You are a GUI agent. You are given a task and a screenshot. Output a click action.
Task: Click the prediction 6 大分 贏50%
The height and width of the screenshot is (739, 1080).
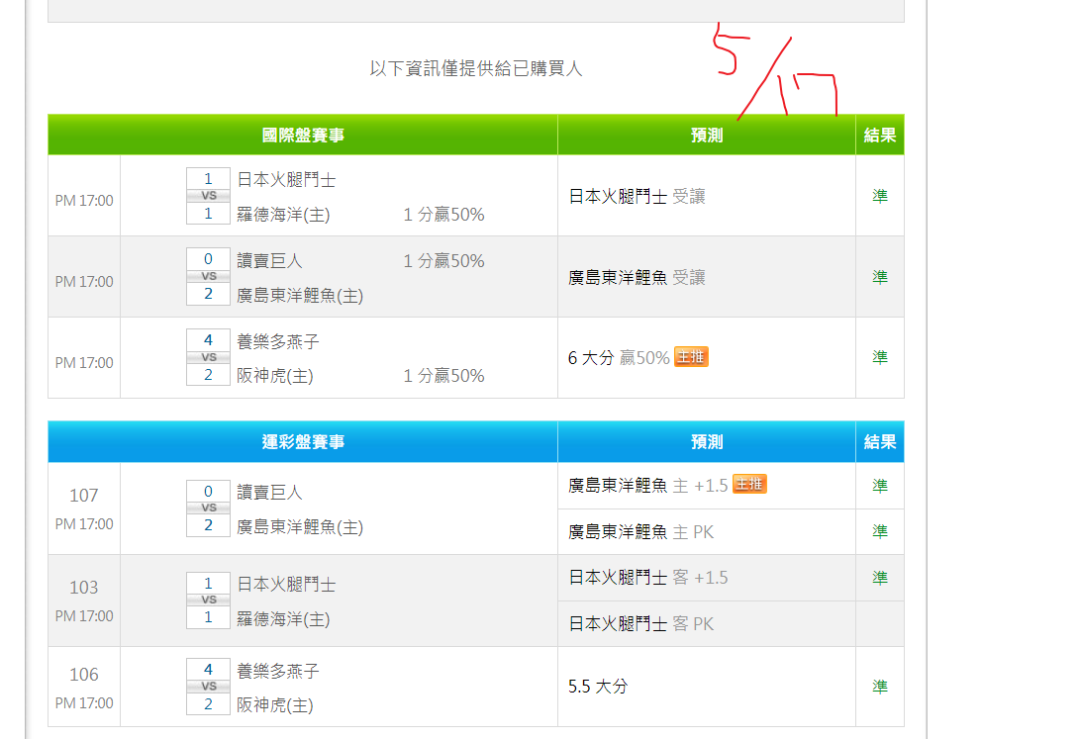click(619, 357)
